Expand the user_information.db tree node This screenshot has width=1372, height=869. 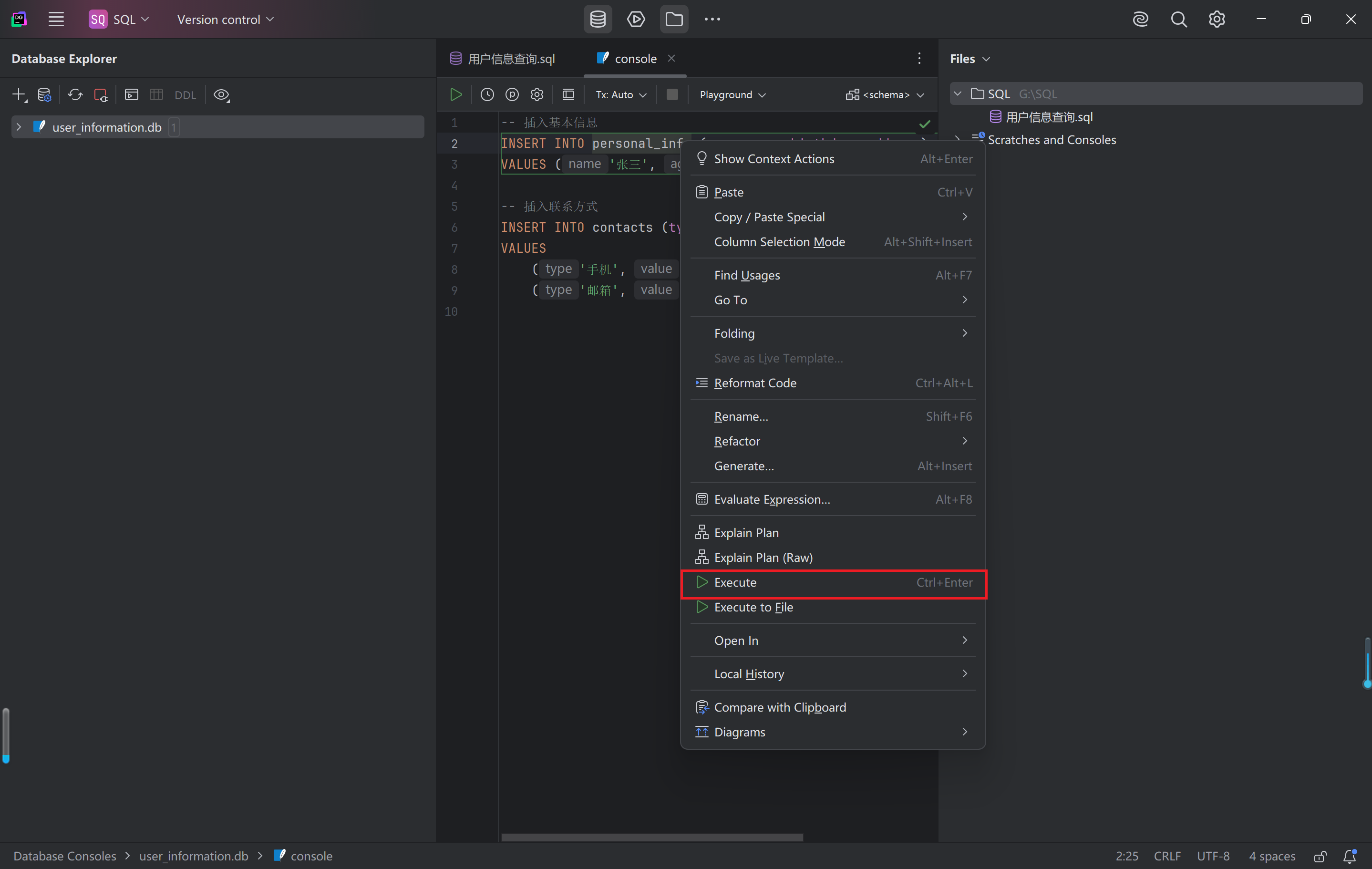point(19,127)
